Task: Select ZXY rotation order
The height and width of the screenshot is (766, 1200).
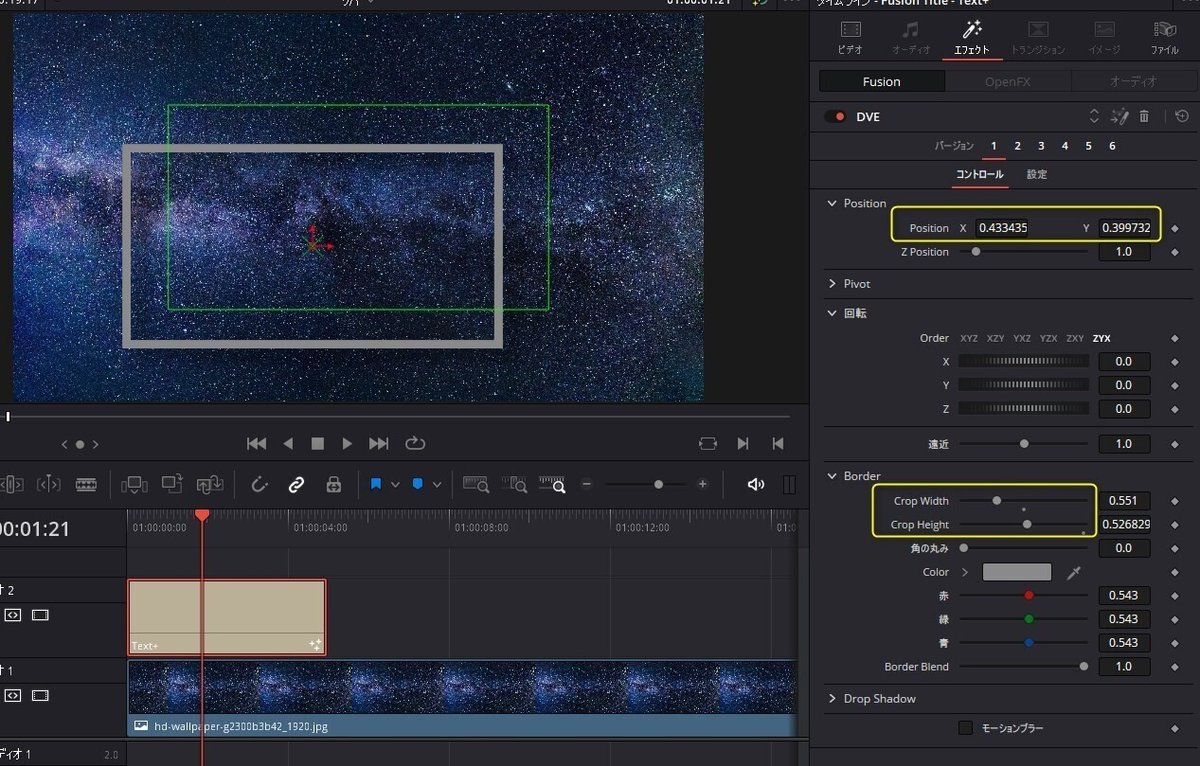Action: click(1076, 338)
